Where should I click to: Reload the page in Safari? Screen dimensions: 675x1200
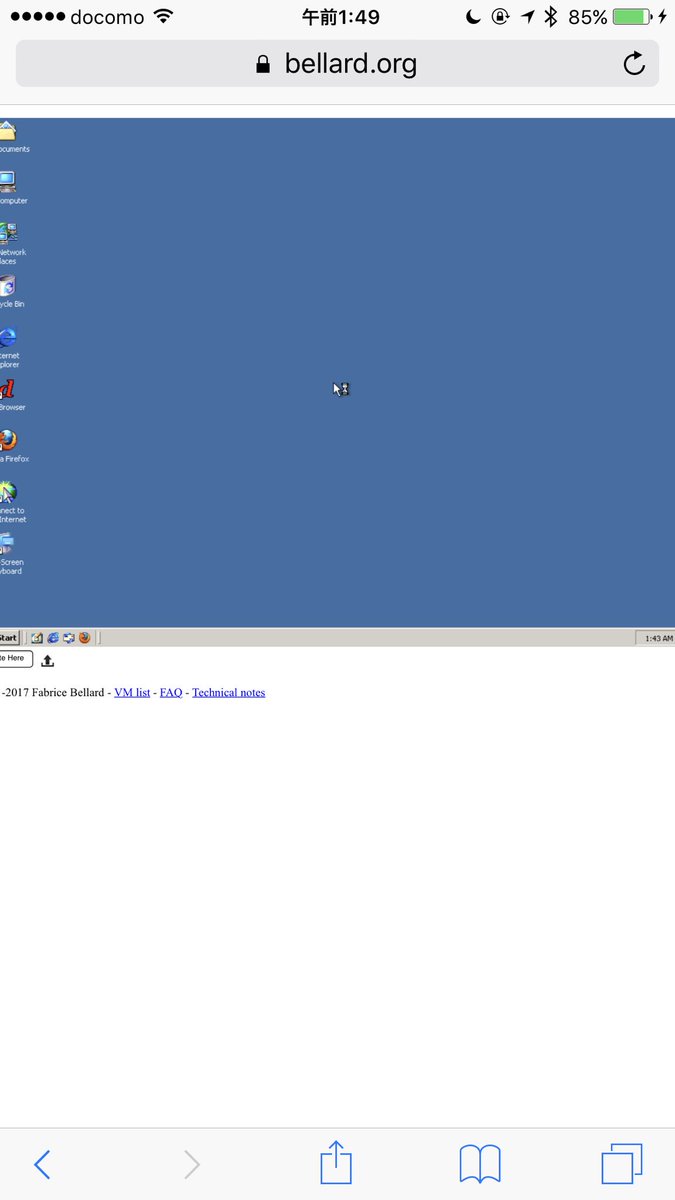(x=634, y=64)
